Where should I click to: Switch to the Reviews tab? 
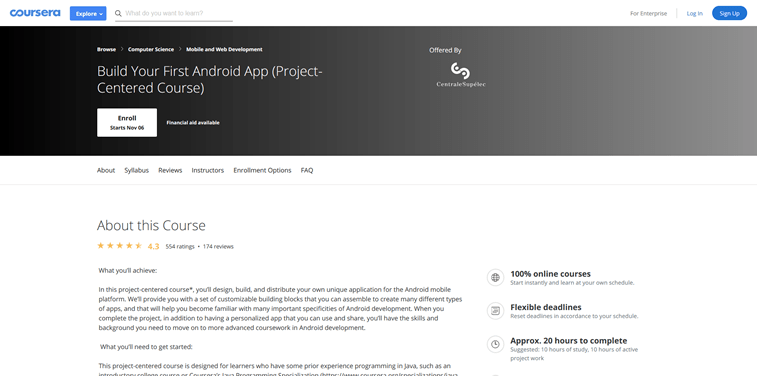(170, 170)
